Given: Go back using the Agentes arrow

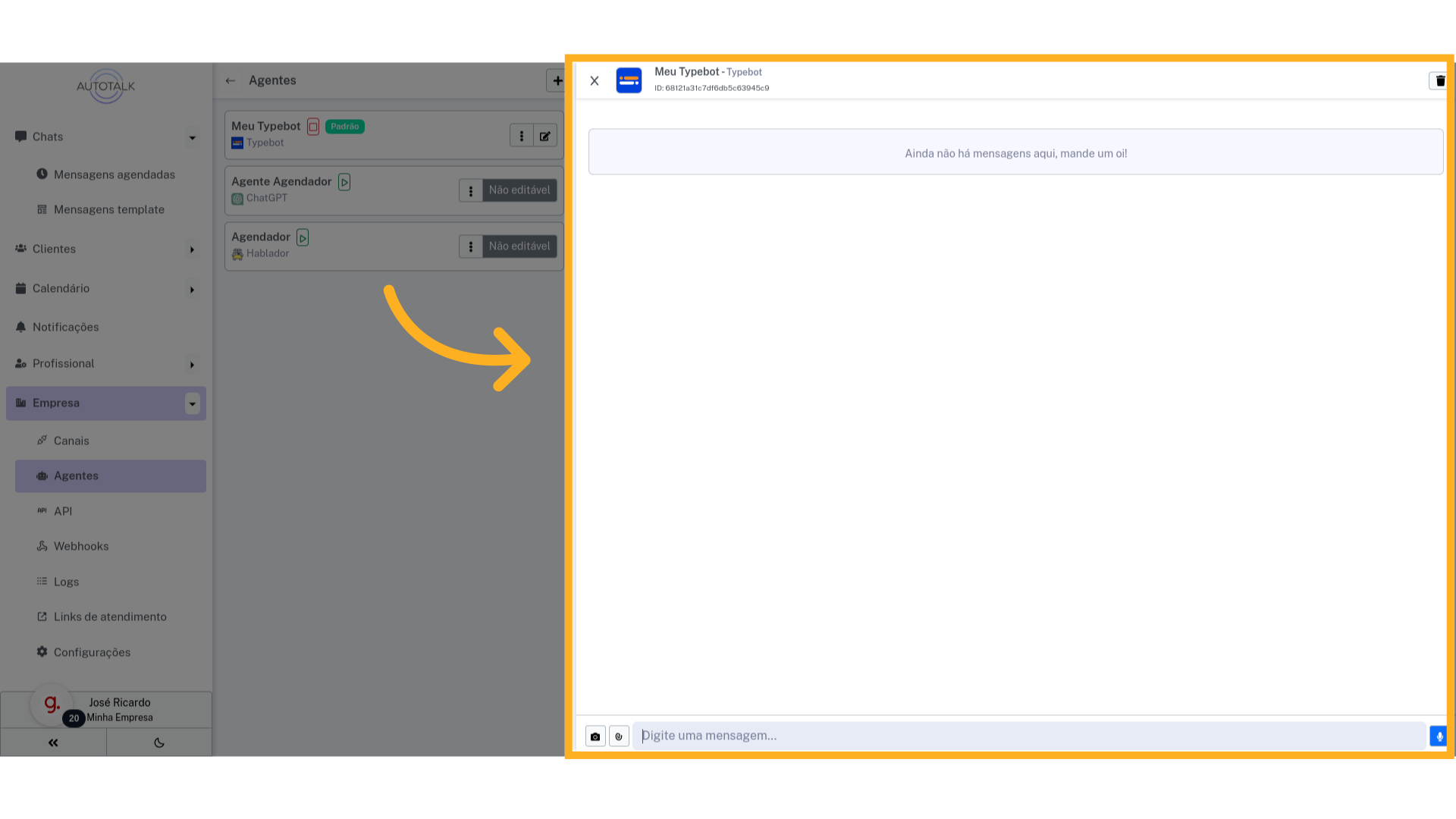Looking at the screenshot, I should tap(231, 80).
